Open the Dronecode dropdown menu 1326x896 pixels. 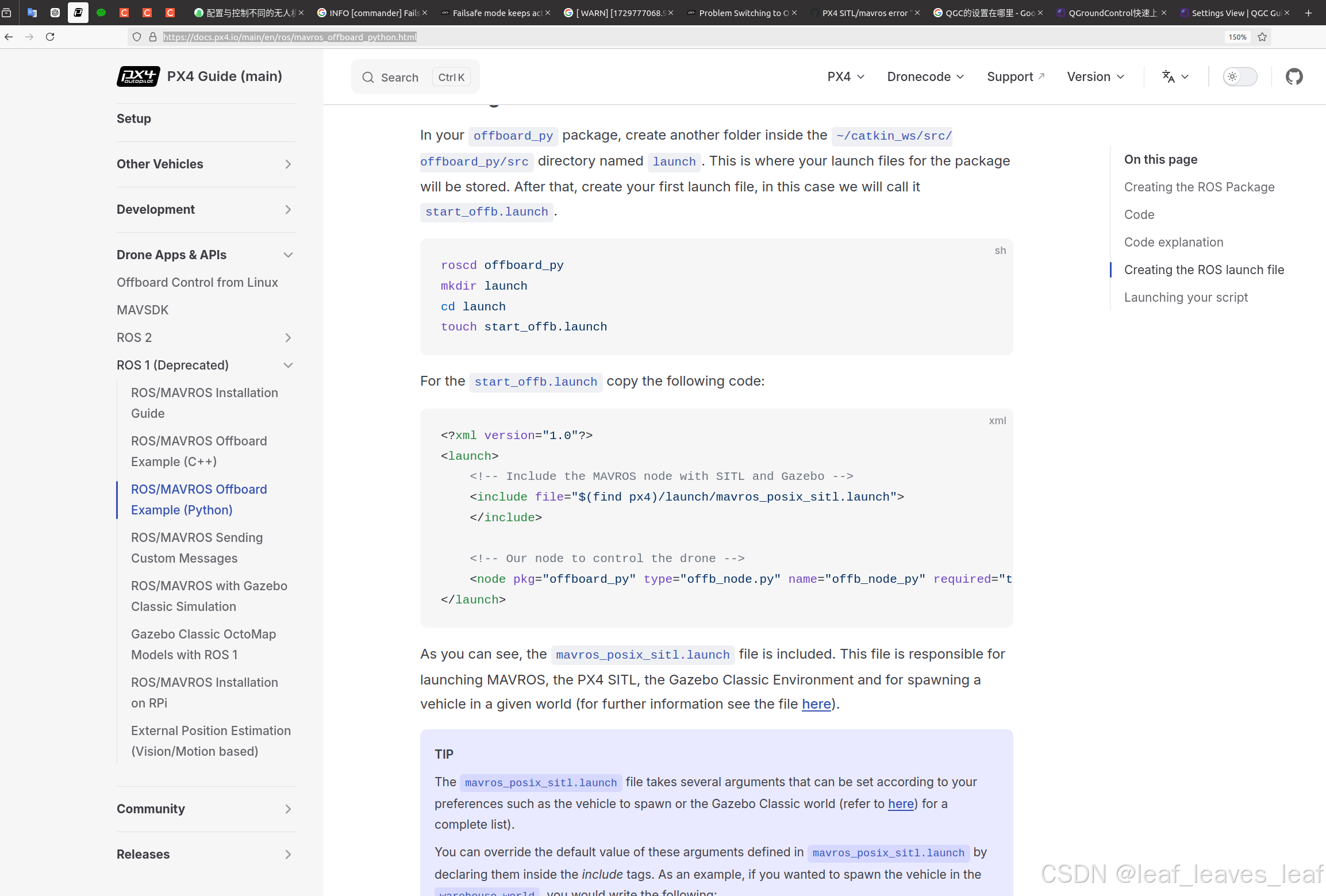pyautogui.click(x=925, y=76)
